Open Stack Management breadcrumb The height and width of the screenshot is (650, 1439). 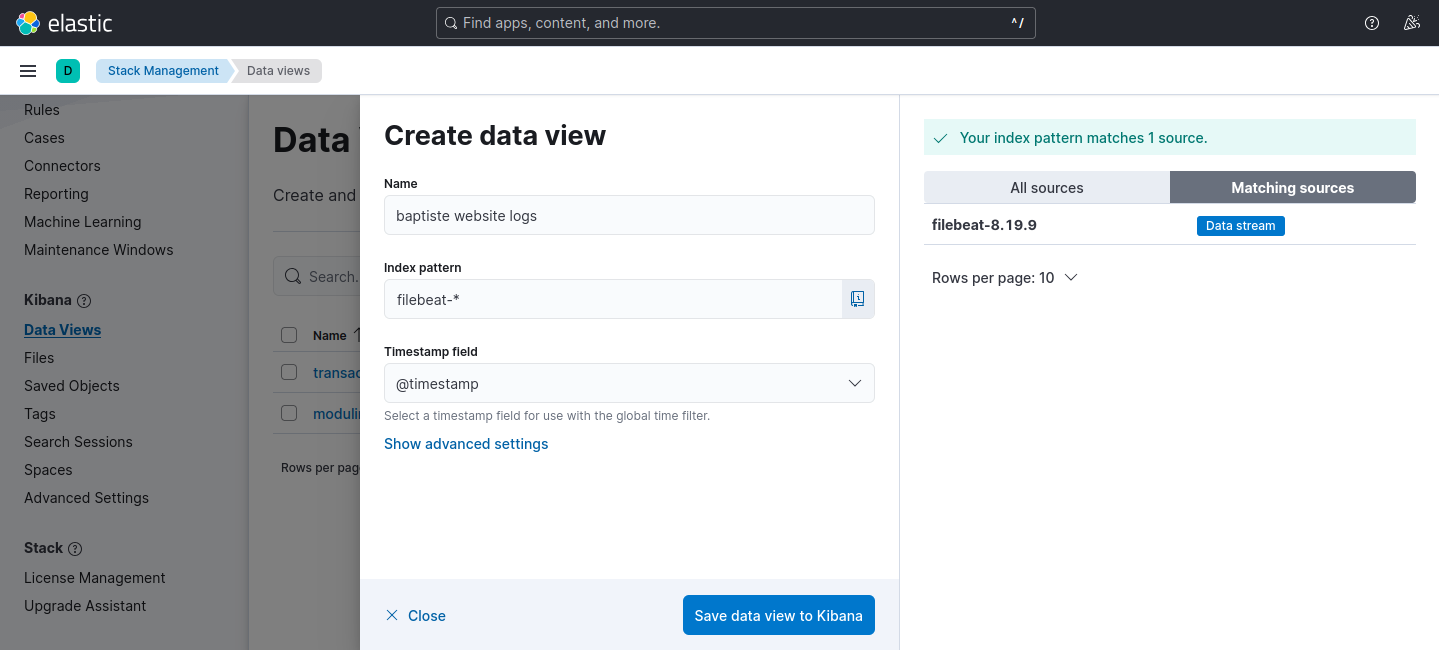coord(162,70)
